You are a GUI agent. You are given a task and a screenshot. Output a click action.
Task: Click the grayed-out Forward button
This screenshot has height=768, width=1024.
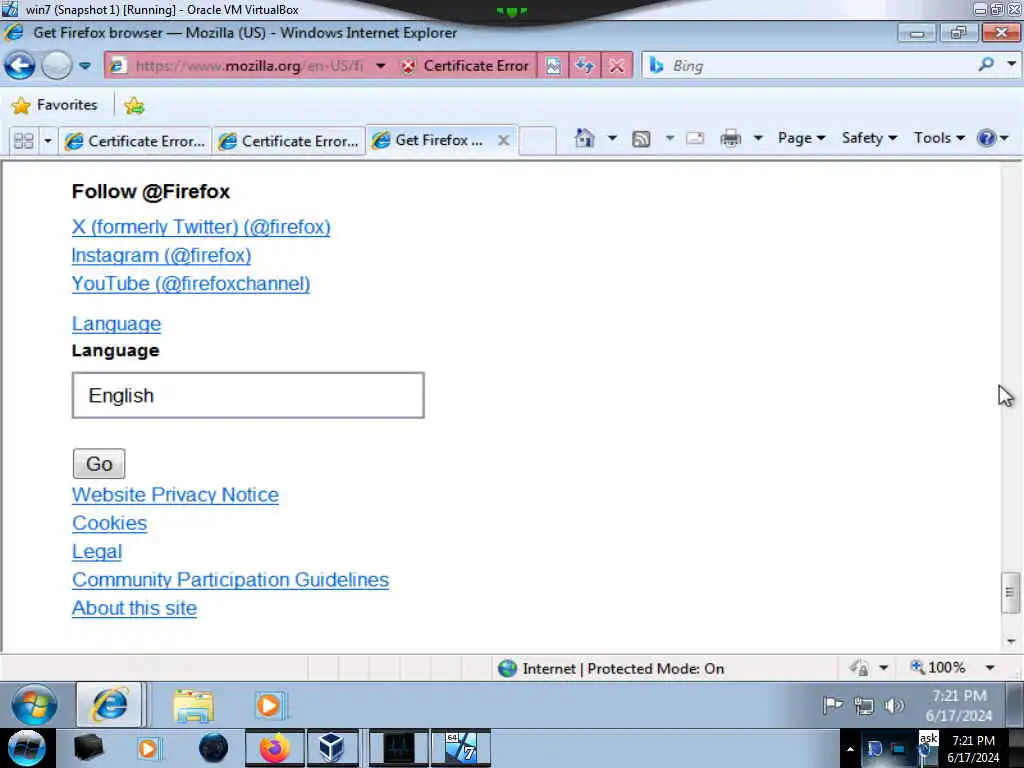pos(57,65)
